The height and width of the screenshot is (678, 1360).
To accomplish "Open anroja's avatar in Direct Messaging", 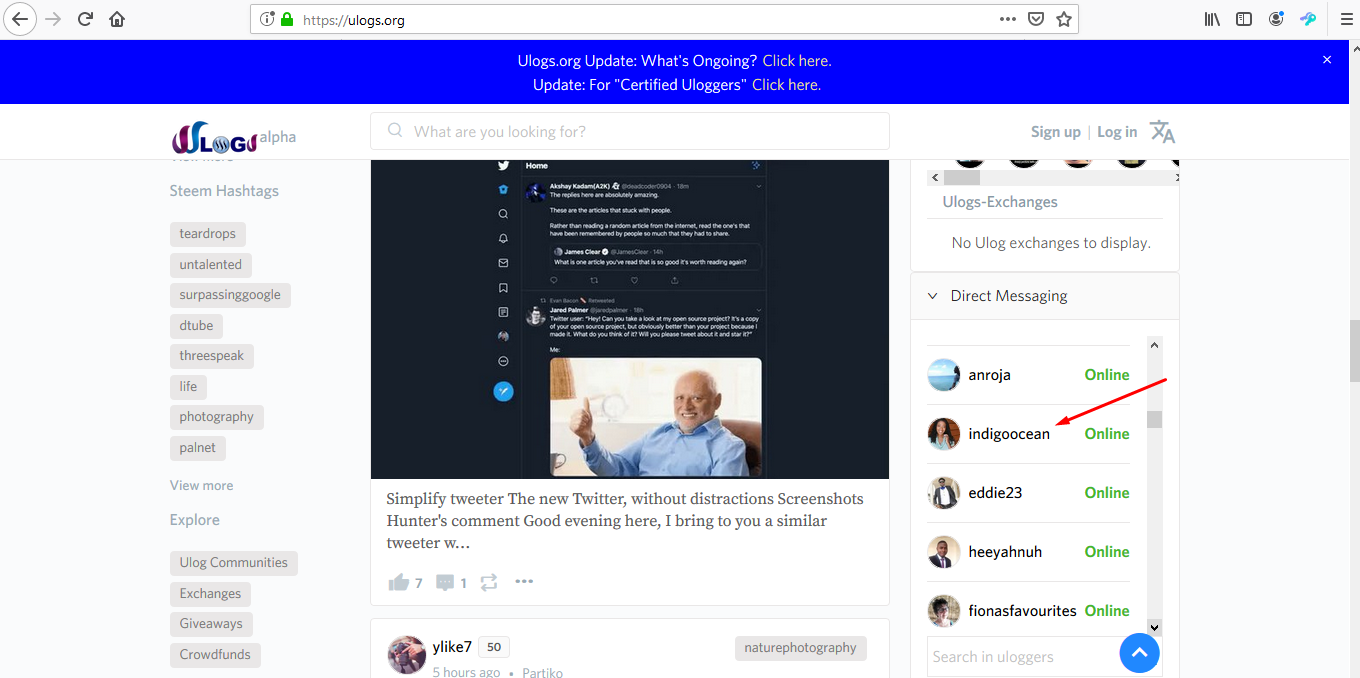I will [944, 375].
